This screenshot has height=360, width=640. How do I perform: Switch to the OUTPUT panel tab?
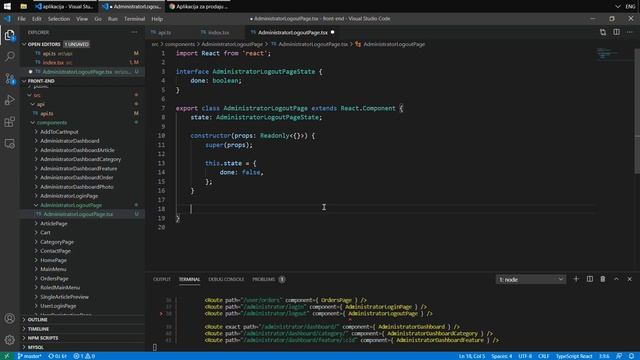[162, 280]
